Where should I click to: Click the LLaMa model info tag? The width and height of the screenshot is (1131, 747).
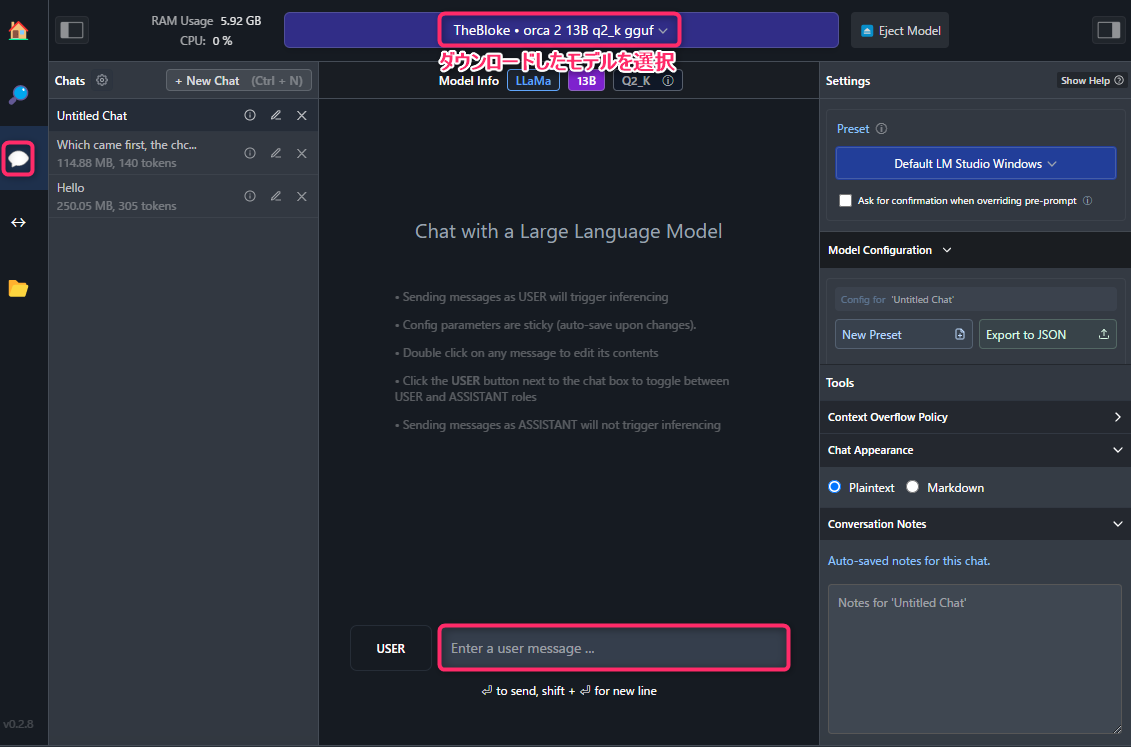point(533,81)
